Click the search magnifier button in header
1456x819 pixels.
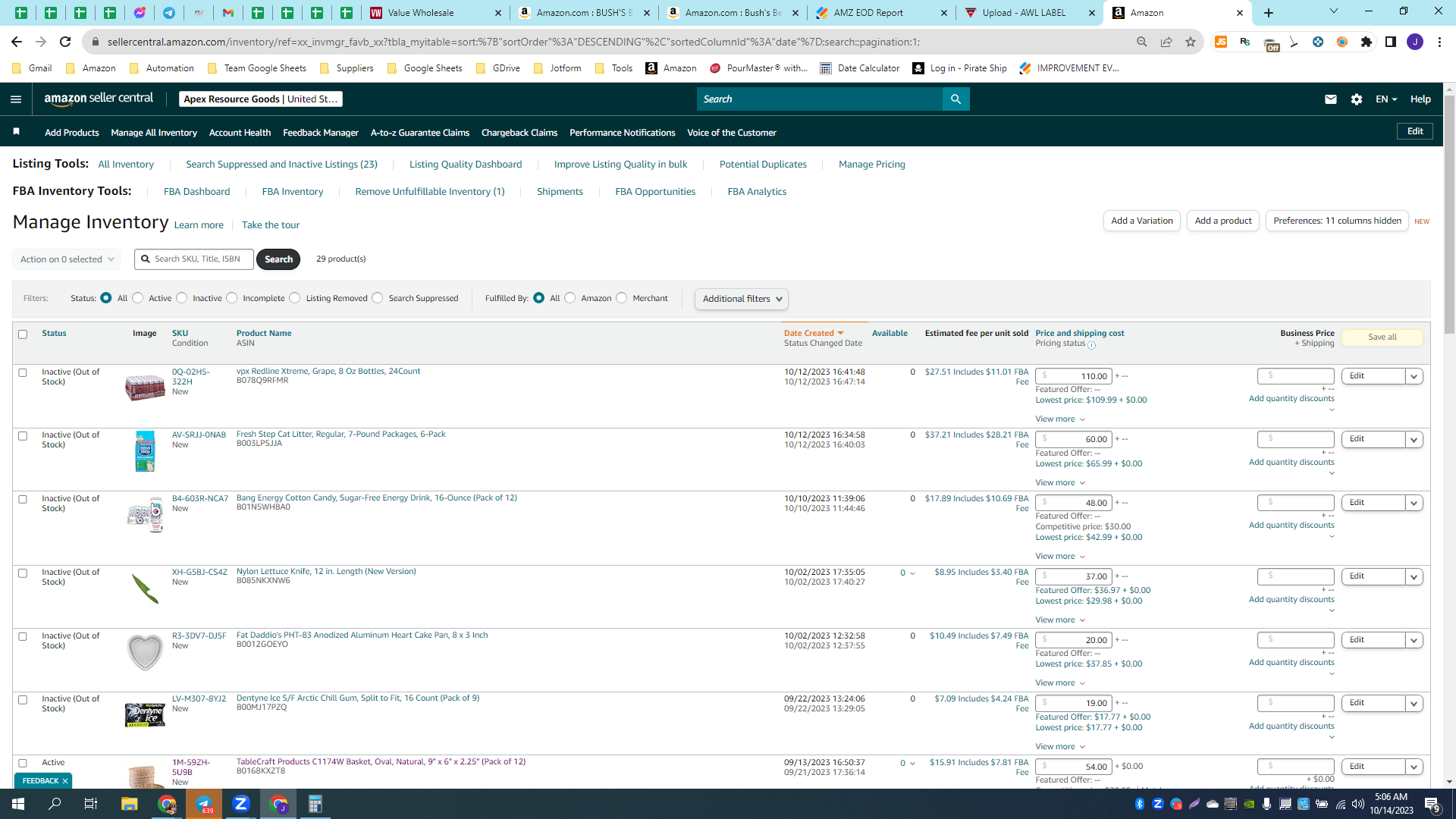(955, 99)
